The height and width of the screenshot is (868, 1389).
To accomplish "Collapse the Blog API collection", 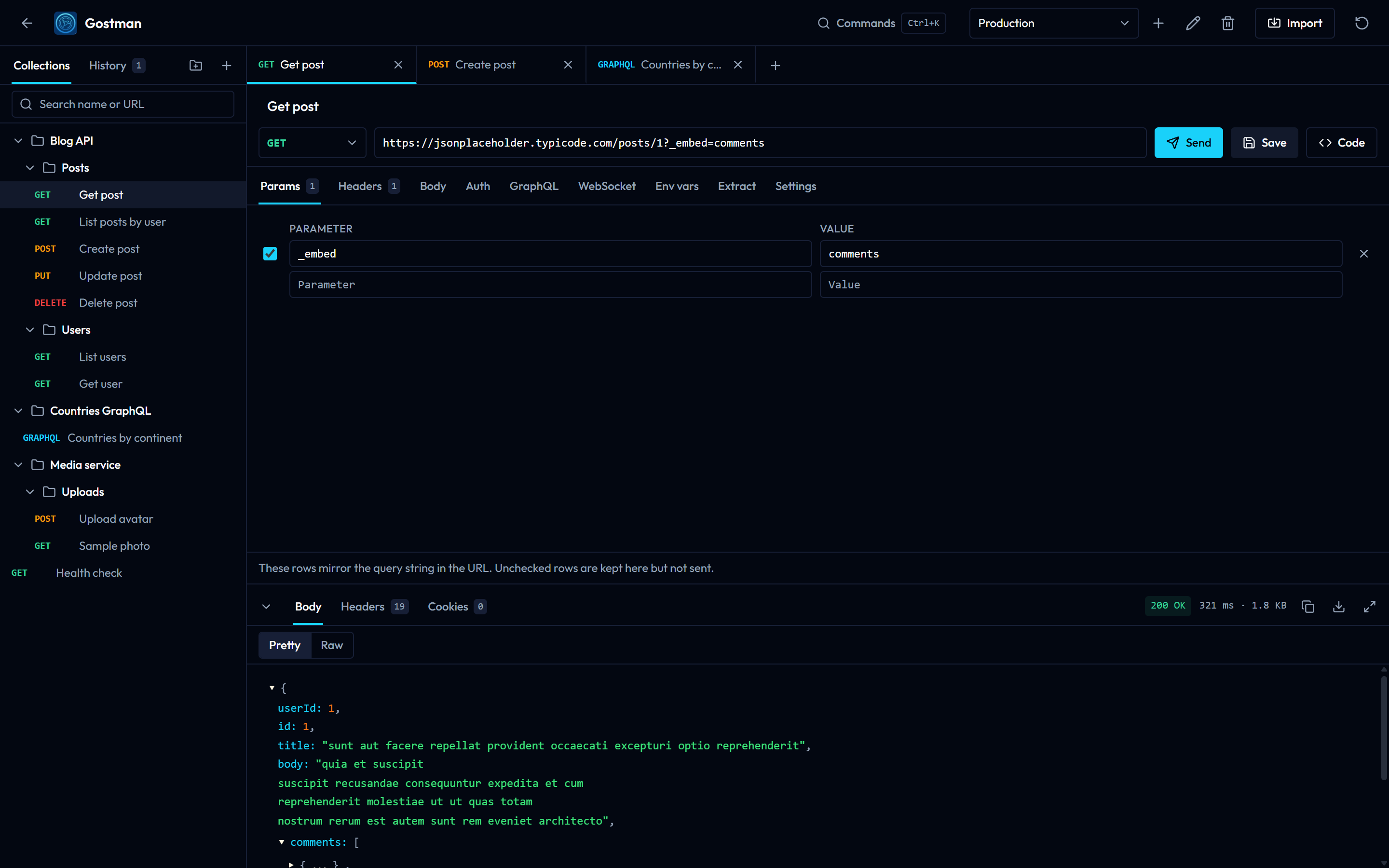I will click(18, 141).
